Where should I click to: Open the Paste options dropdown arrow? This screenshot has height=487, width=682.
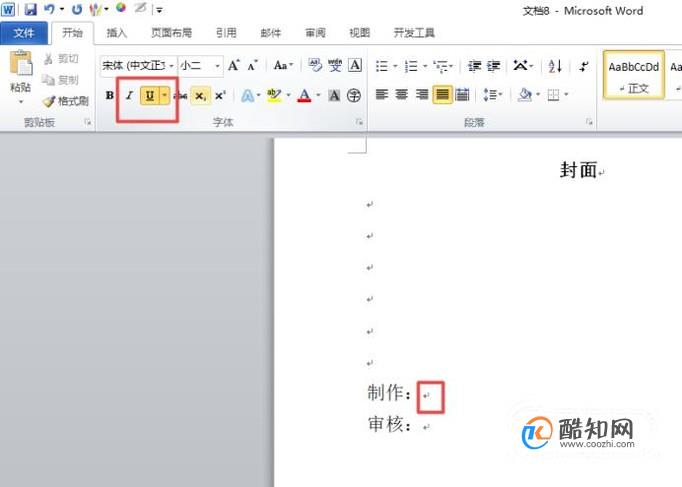[21, 103]
